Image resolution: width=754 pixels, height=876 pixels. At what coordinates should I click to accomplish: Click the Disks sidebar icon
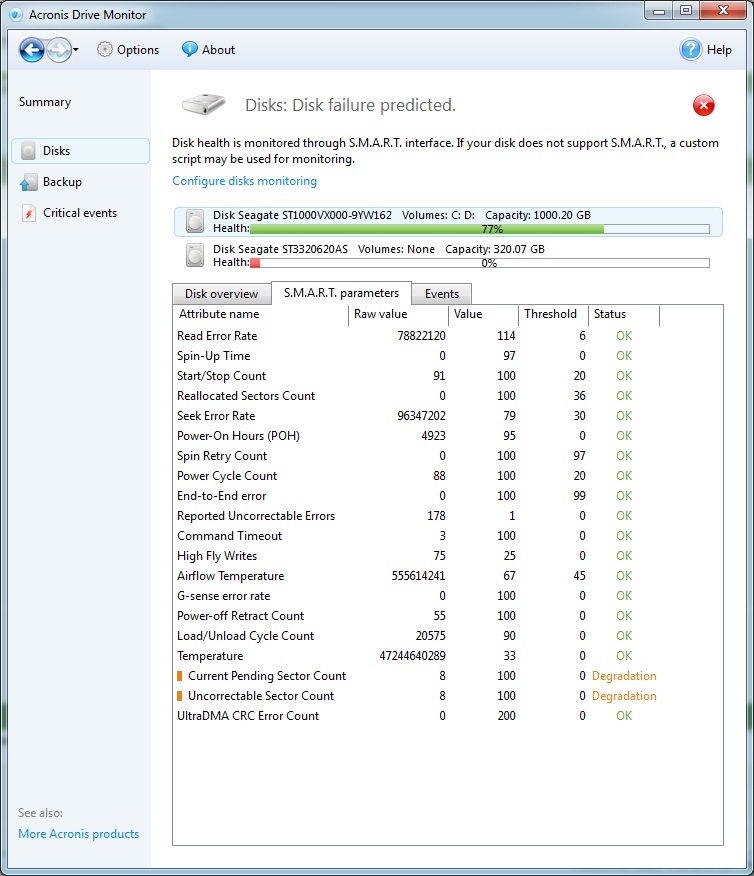point(28,151)
